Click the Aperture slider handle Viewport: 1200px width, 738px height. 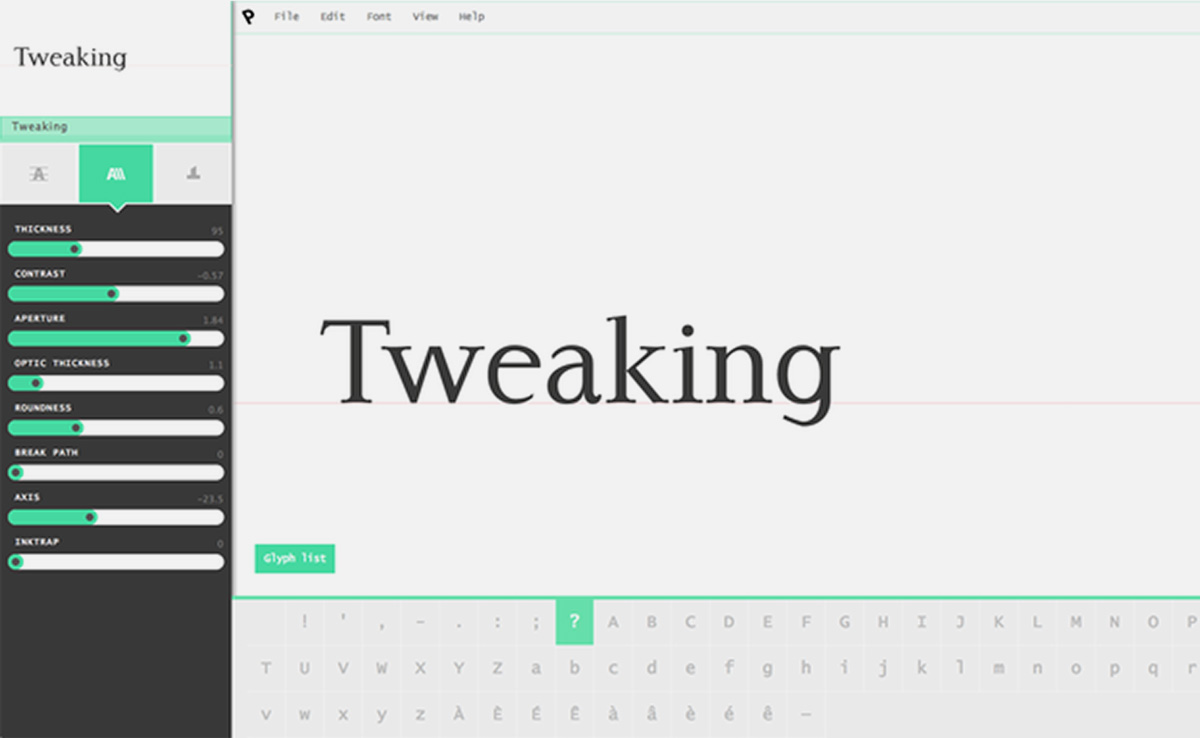click(184, 339)
